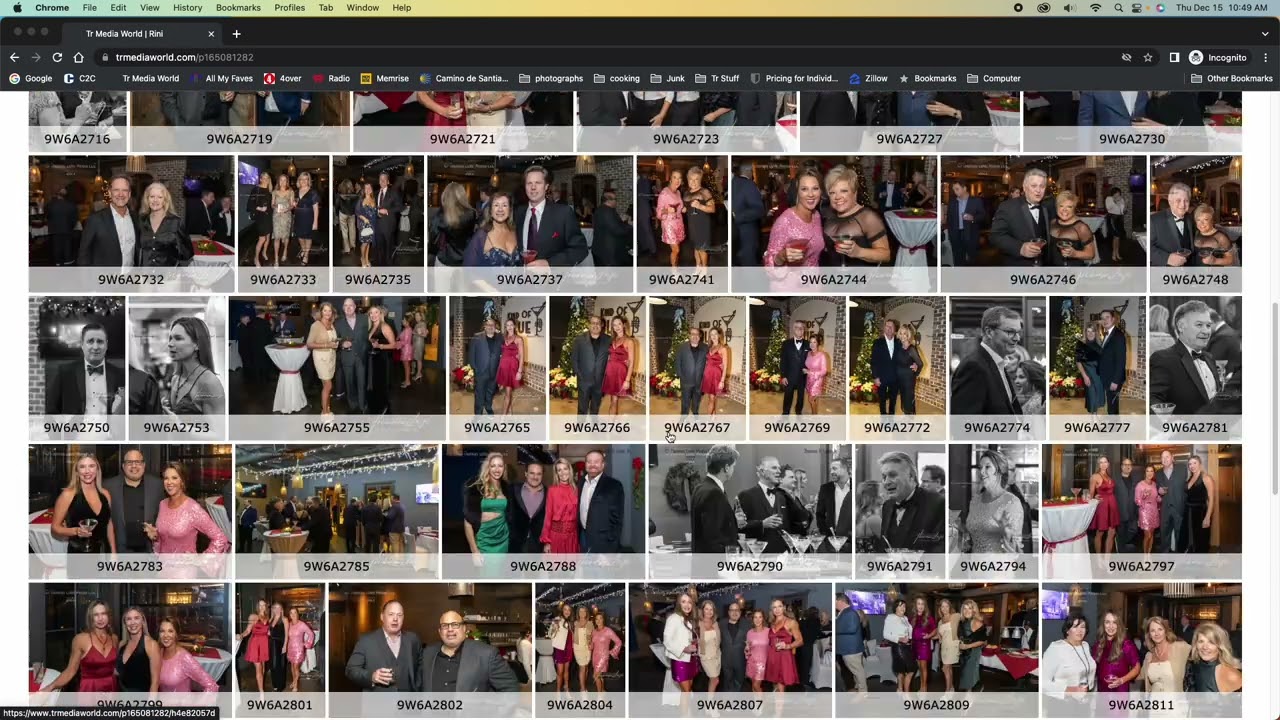Open the Profiles menu
Screen dimensions: 1280x720
click(290, 8)
